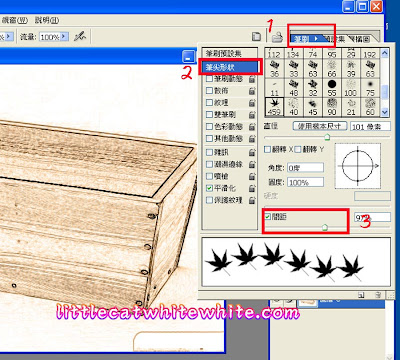Screen dimensions: 400x360
Task: Click the 間距 spacing slider handle
Action: pyautogui.click(x=325, y=228)
